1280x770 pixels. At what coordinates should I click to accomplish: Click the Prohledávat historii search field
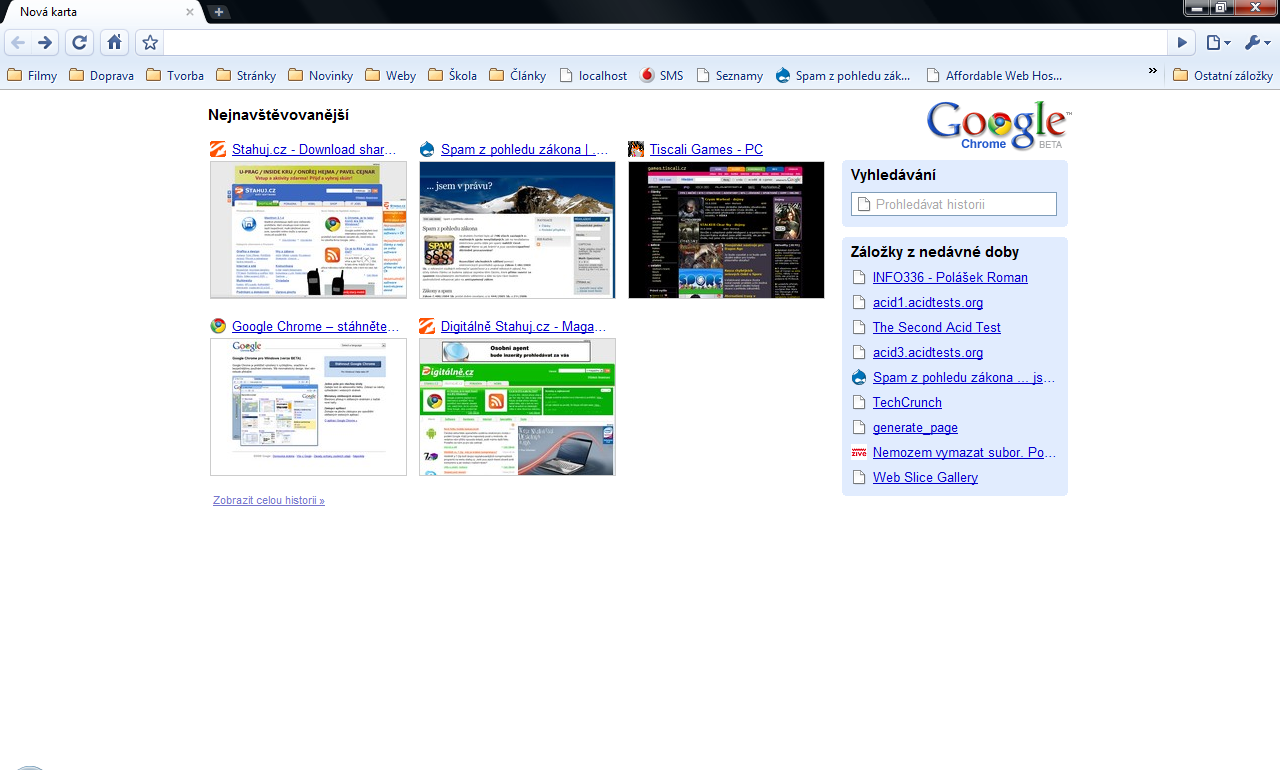pyautogui.click(x=954, y=204)
